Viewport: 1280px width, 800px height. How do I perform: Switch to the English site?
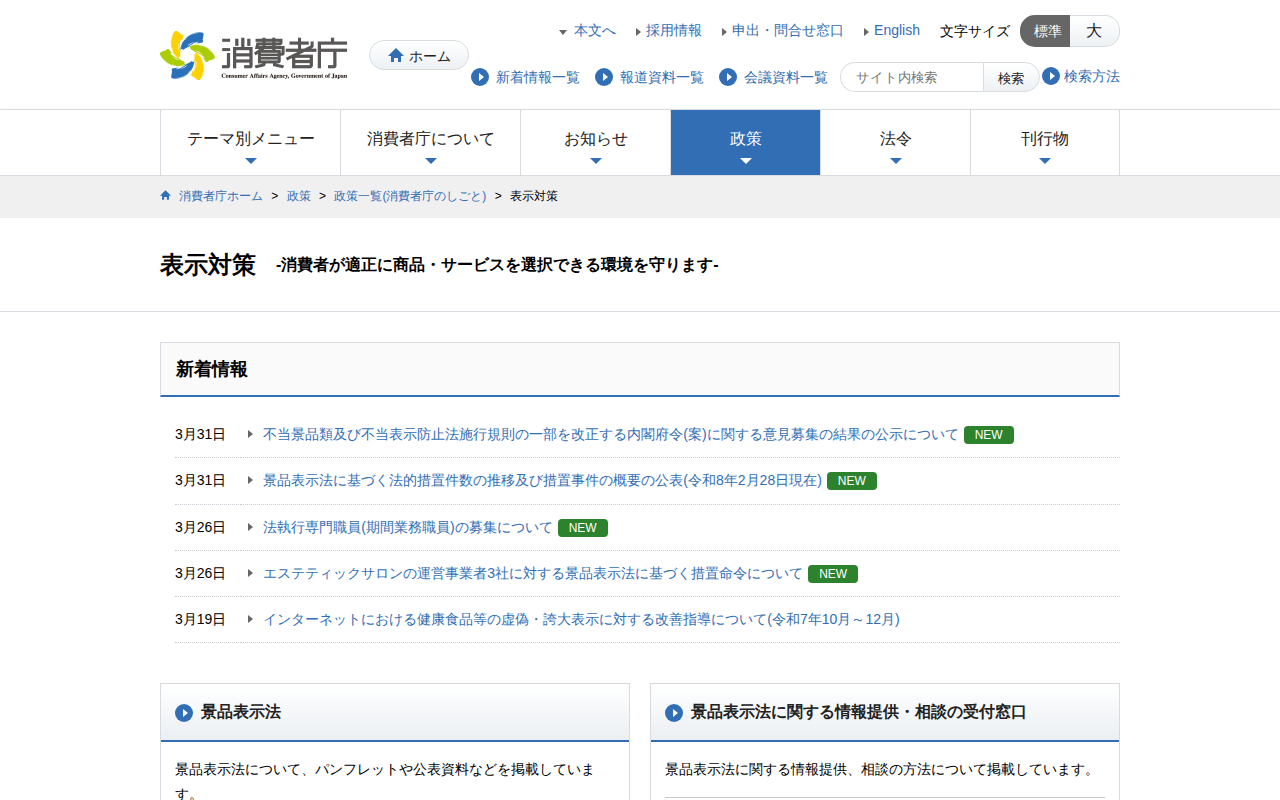click(896, 30)
